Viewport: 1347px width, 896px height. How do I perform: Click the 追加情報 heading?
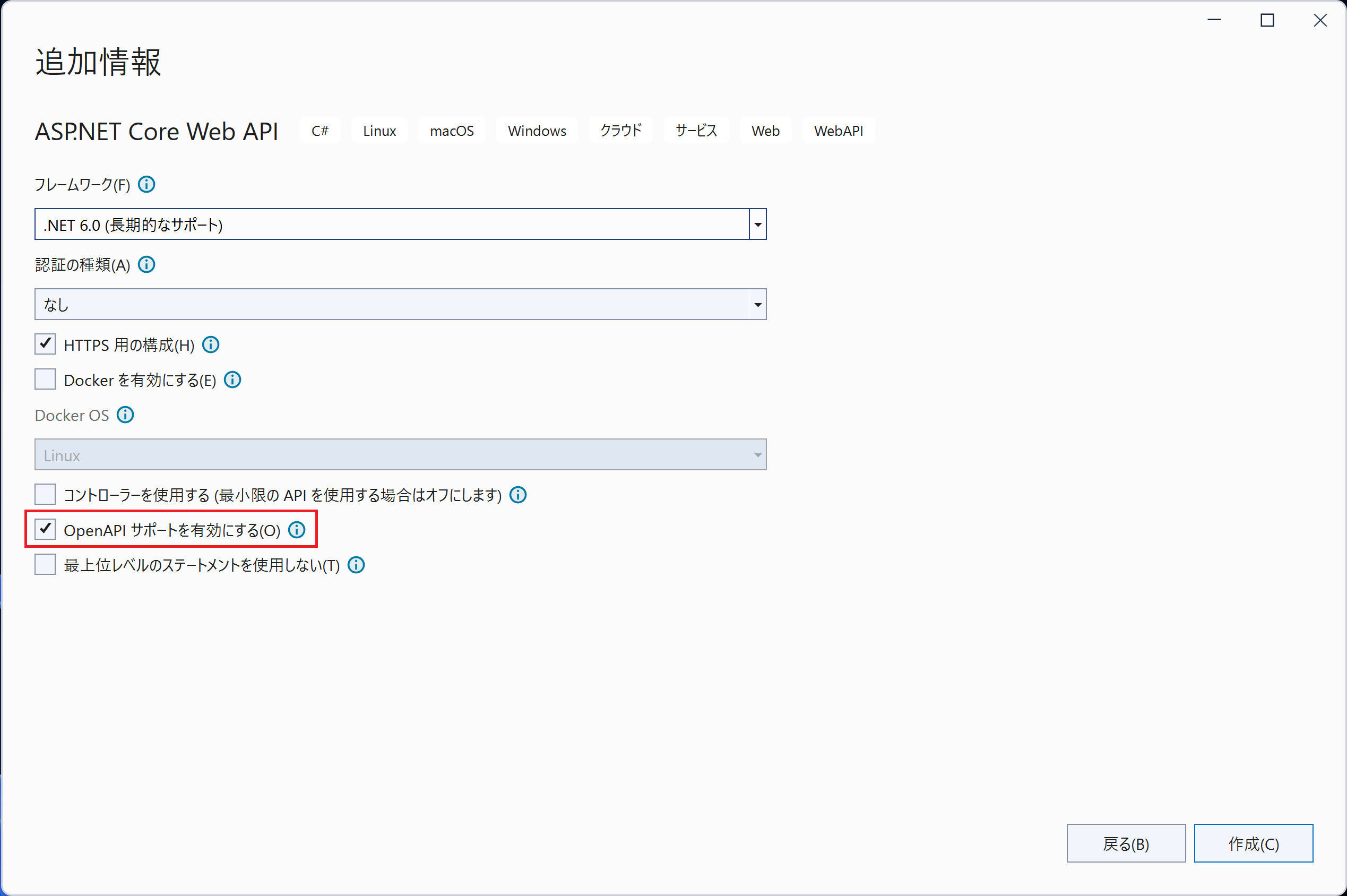[x=98, y=62]
